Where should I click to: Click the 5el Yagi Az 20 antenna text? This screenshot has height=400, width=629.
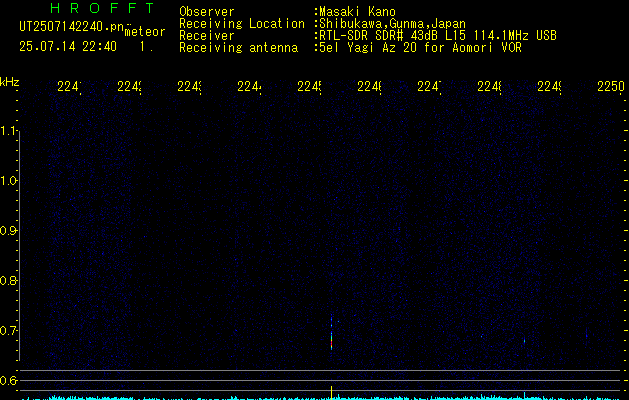coord(420,48)
